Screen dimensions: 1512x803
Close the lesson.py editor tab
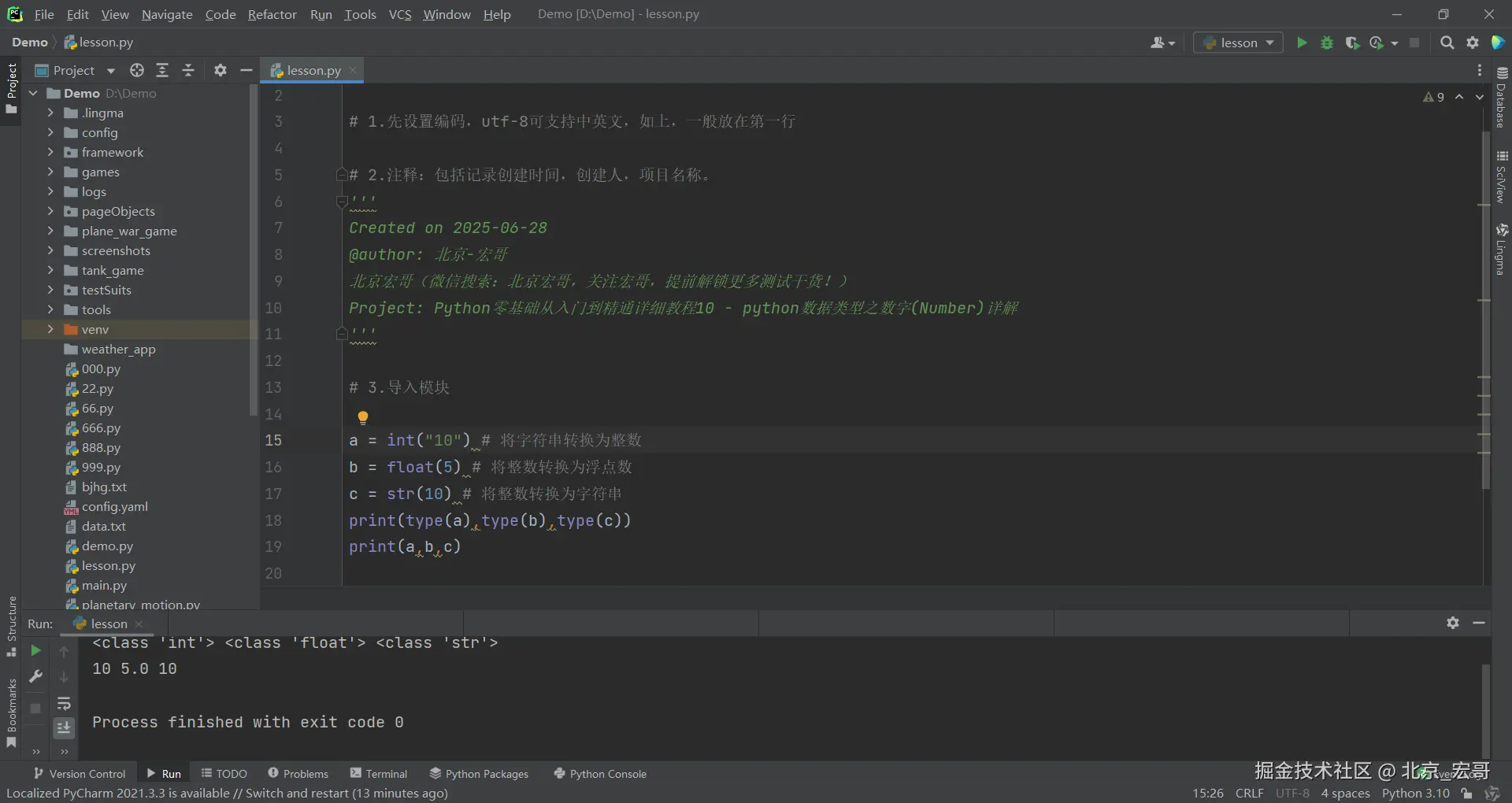353,70
